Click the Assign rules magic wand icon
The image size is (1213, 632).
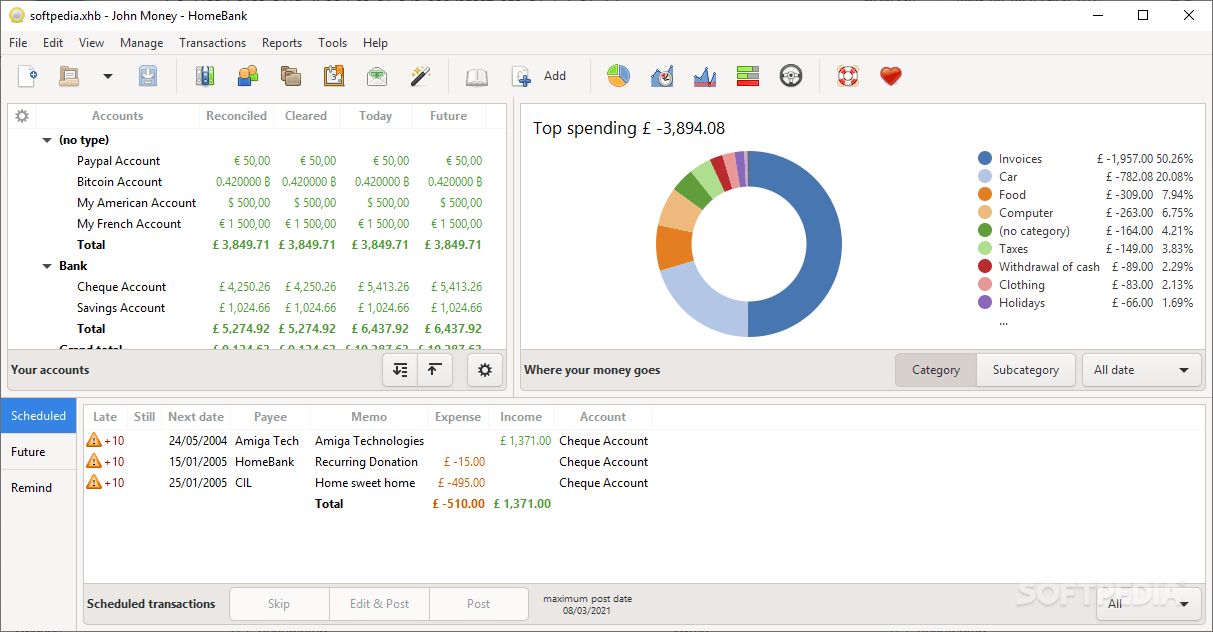[420, 75]
